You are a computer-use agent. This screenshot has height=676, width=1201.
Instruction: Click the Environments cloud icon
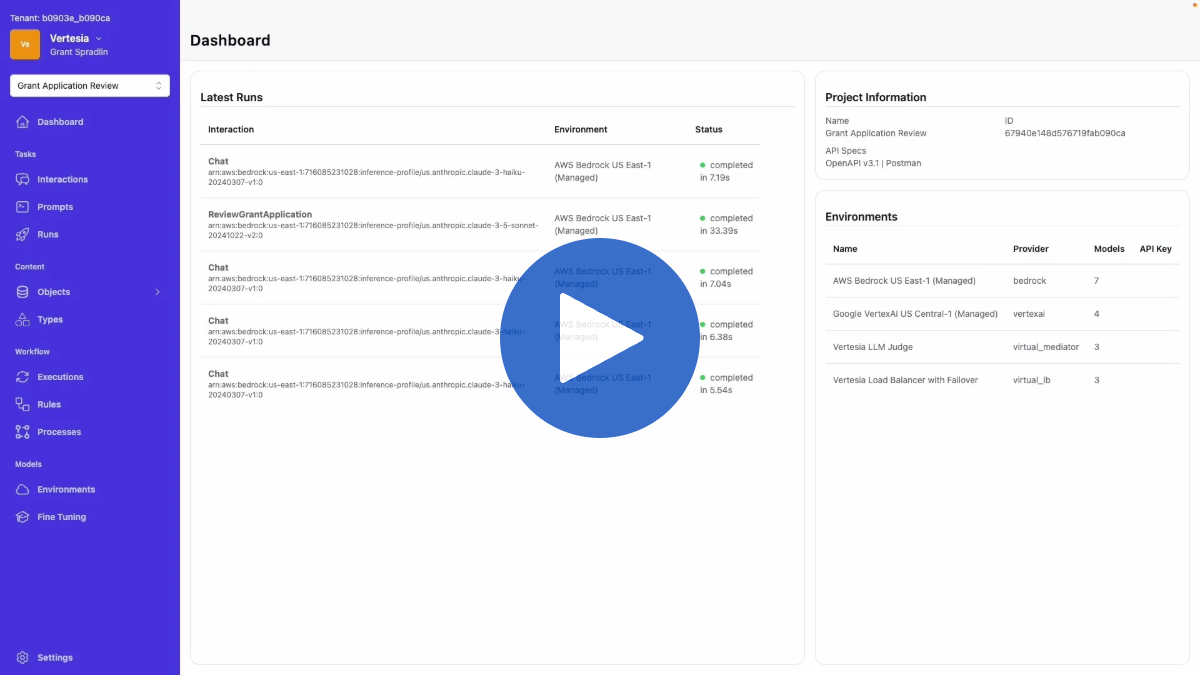click(23, 490)
